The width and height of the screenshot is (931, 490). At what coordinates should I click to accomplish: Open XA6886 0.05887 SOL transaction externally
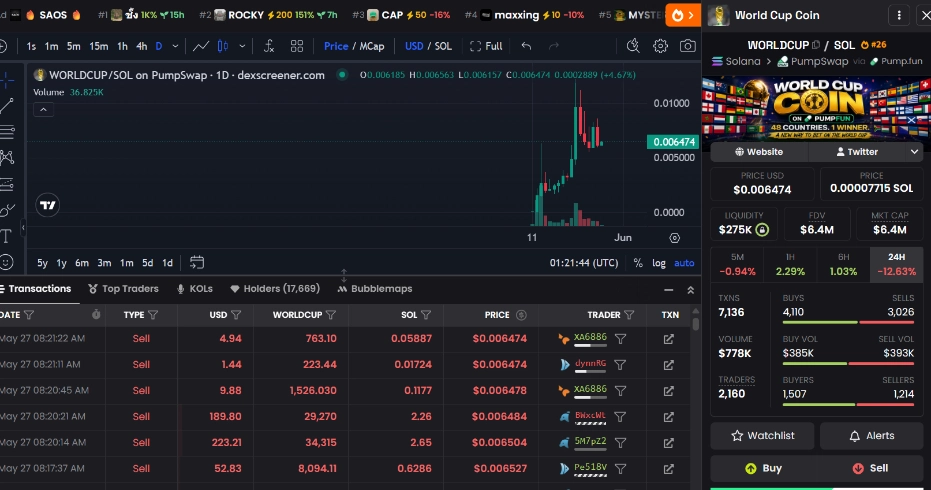tap(669, 339)
